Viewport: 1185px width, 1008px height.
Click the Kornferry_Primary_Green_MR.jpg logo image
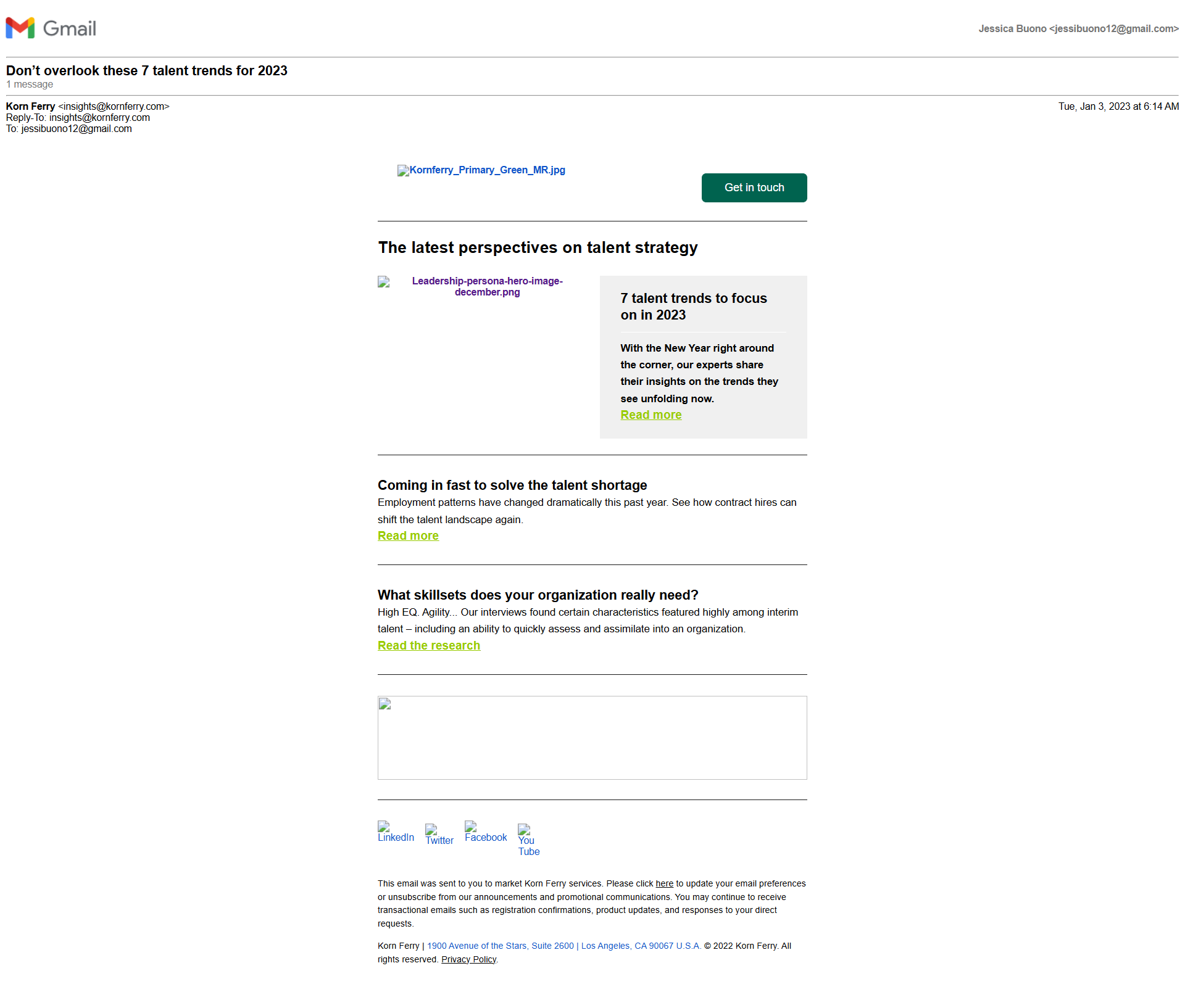[481, 170]
